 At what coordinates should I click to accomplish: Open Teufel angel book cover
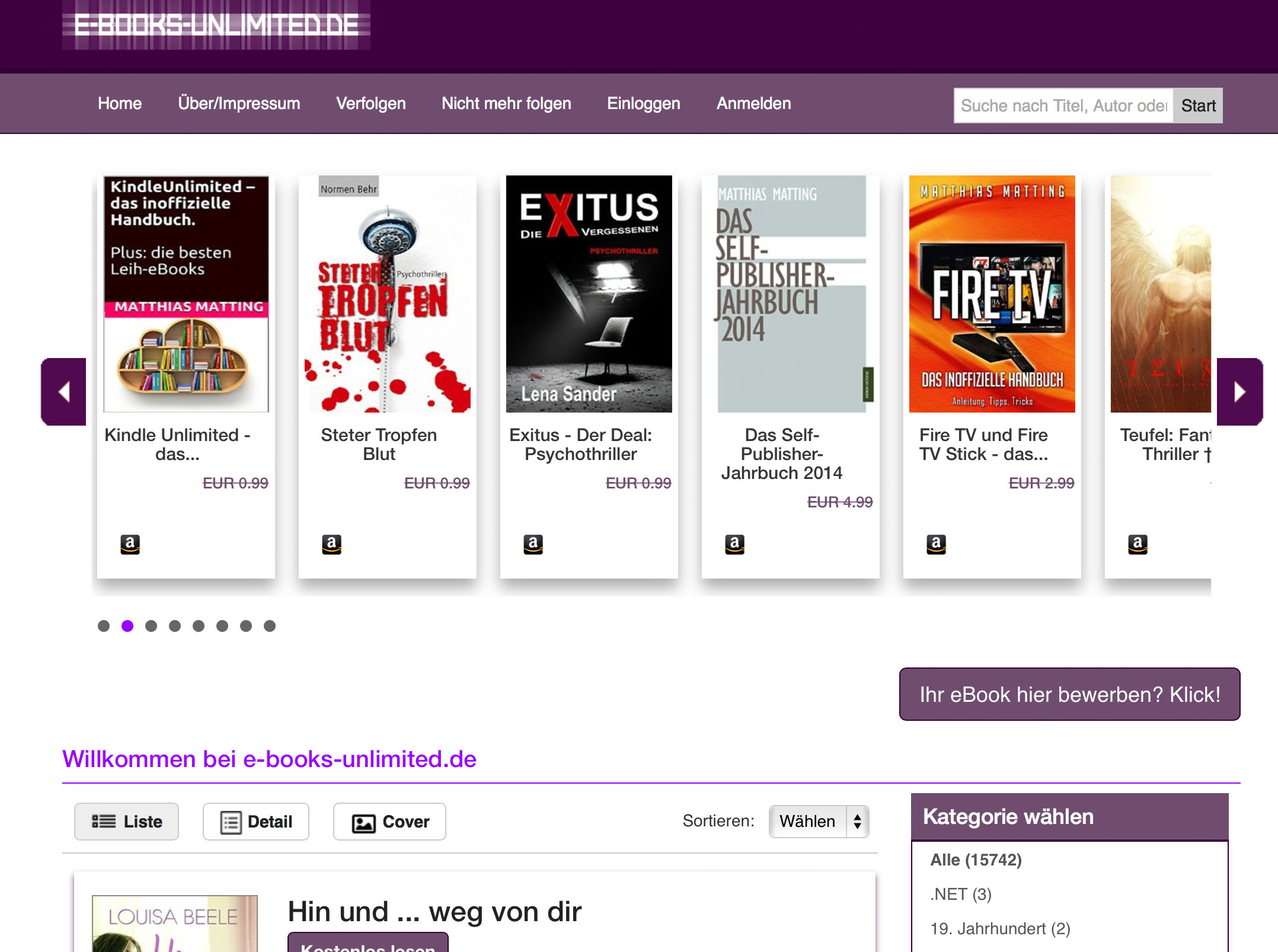[1161, 293]
